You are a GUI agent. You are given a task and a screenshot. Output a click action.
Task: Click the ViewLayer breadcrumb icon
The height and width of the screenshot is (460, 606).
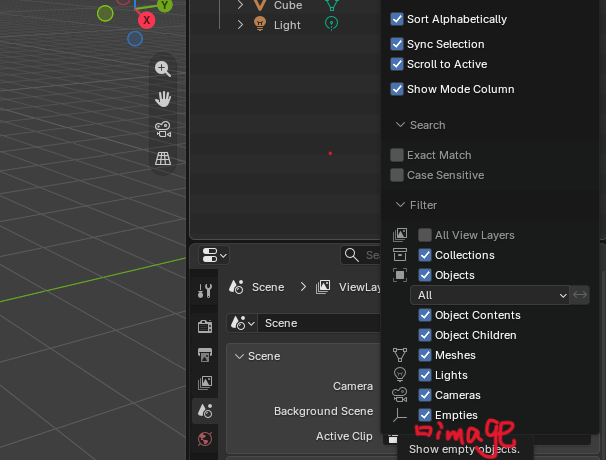pyautogui.click(x=323, y=287)
